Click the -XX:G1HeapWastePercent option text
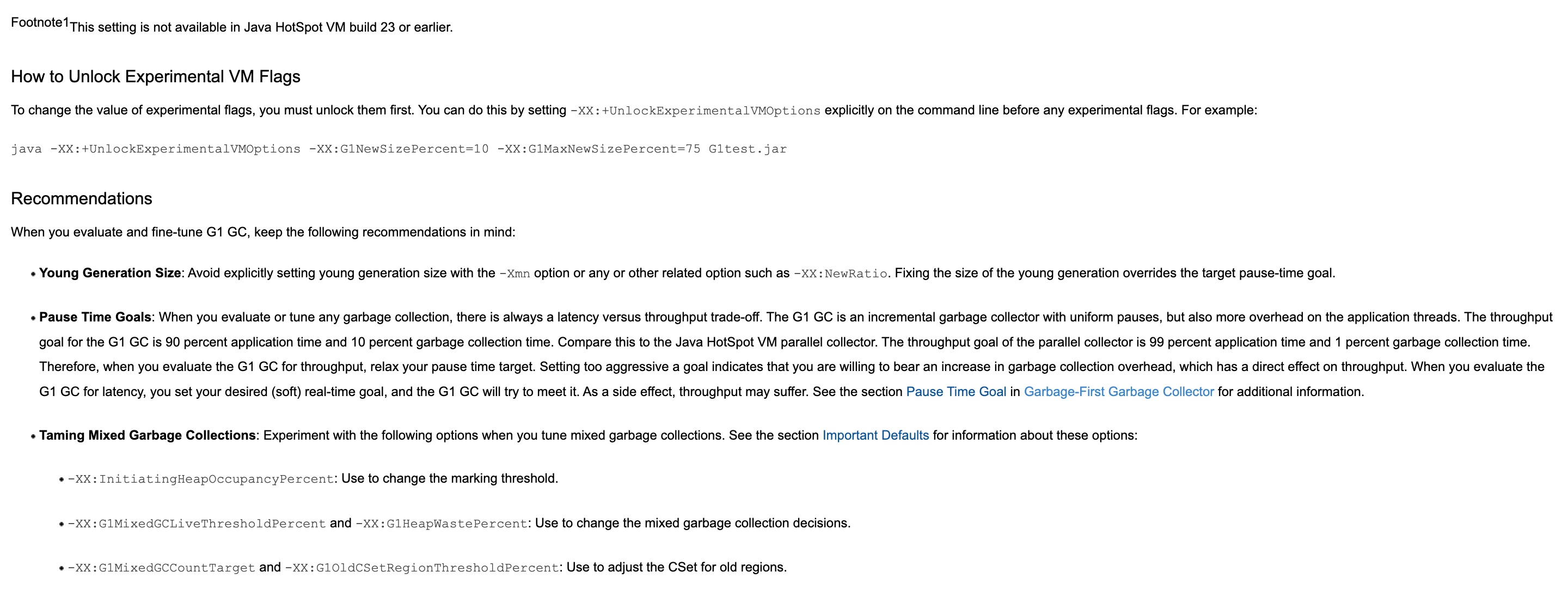Image resolution: width=1568 pixels, height=608 pixels. pos(442,524)
